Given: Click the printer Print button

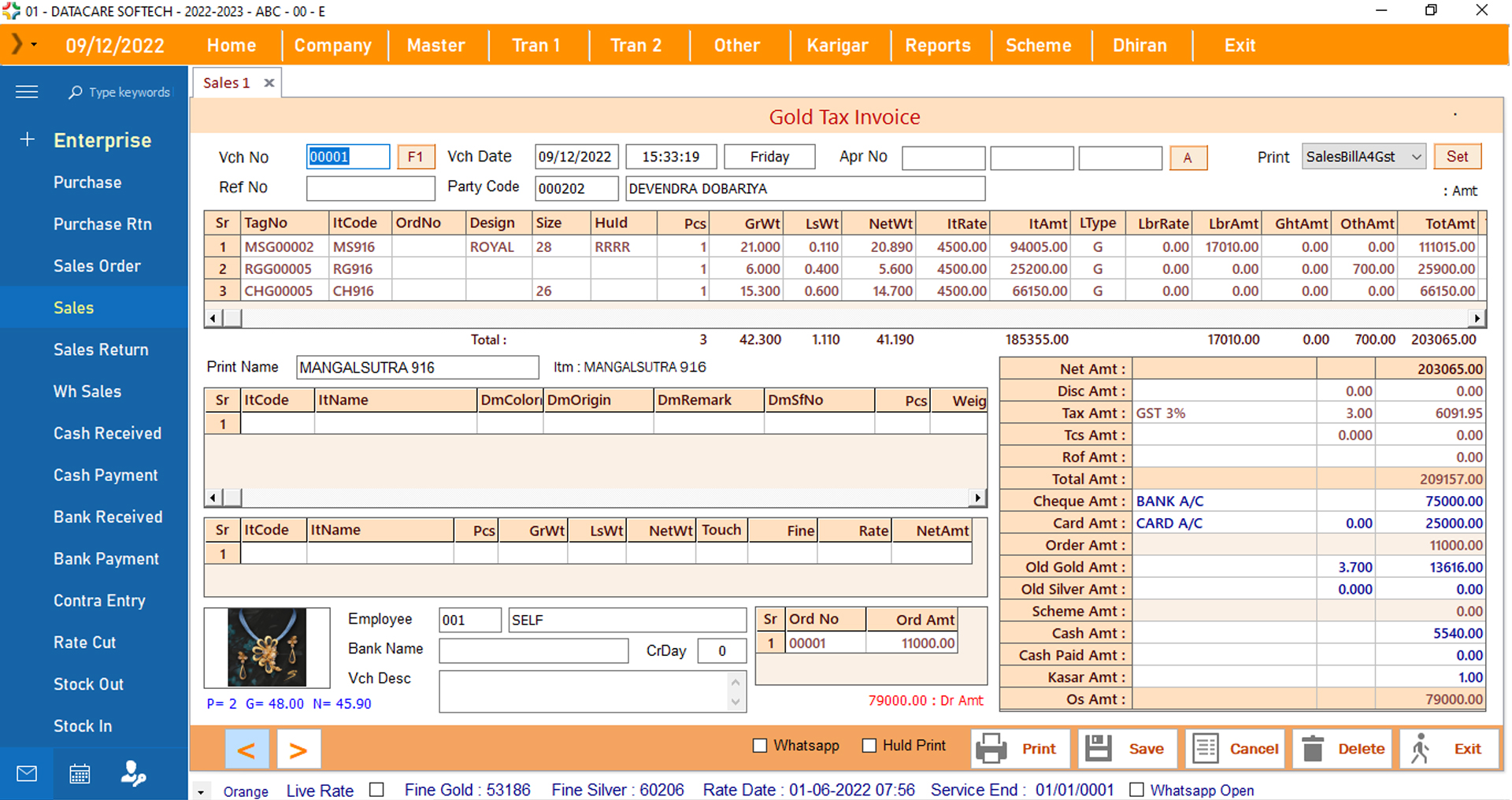Looking at the screenshot, I should [x=1020, y=749].
